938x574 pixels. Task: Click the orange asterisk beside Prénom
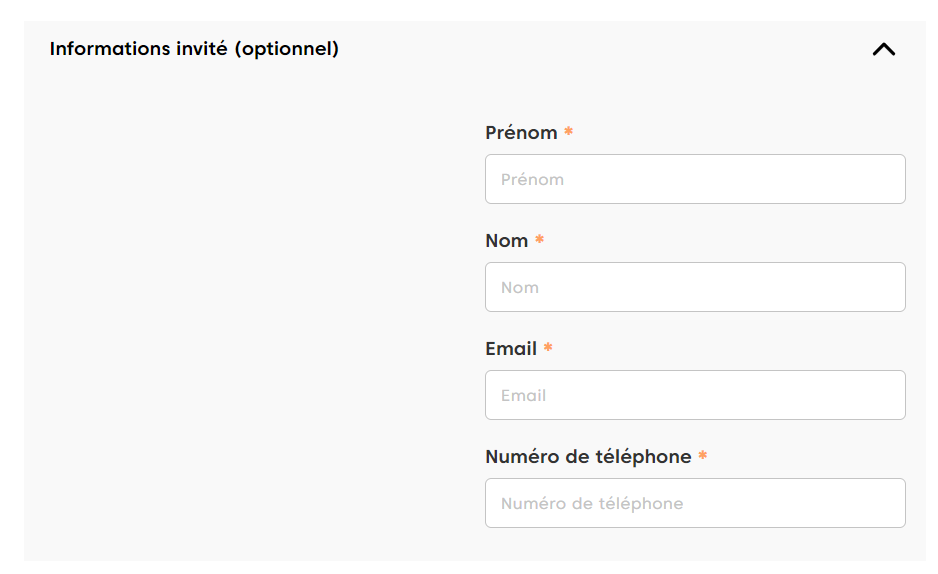[568, 132]
